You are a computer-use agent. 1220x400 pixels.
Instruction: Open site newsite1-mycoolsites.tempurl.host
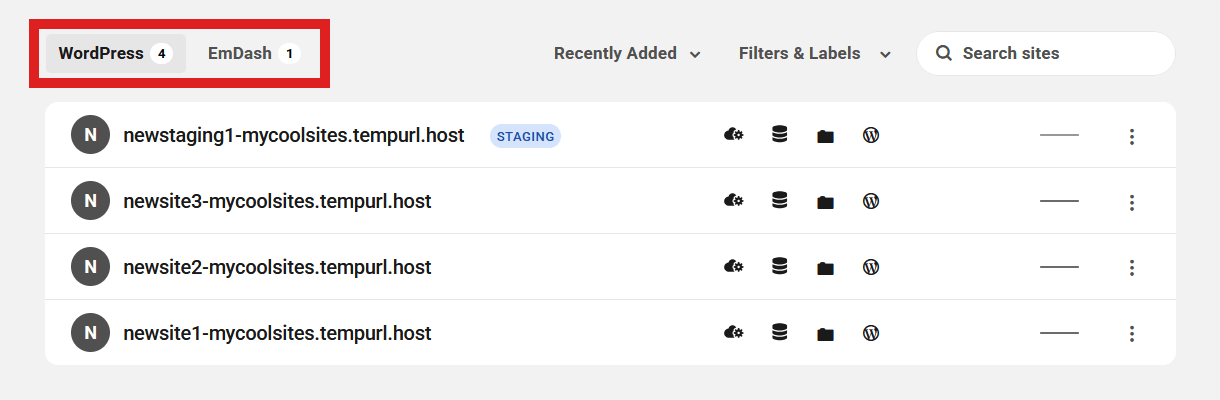click(277, 333)
